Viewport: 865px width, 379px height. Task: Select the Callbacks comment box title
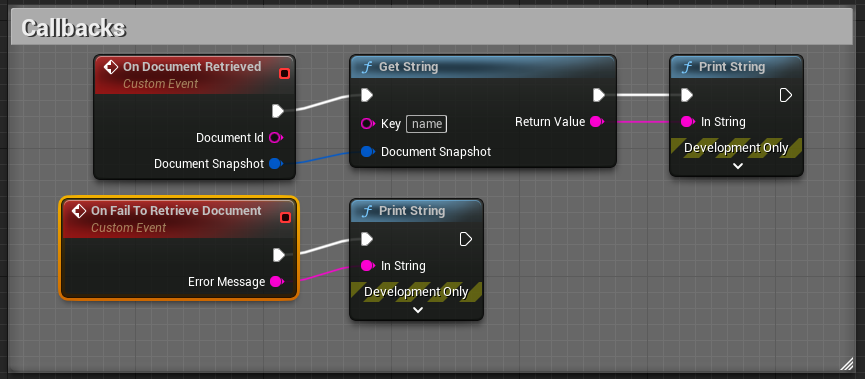[x=74, y=28]
